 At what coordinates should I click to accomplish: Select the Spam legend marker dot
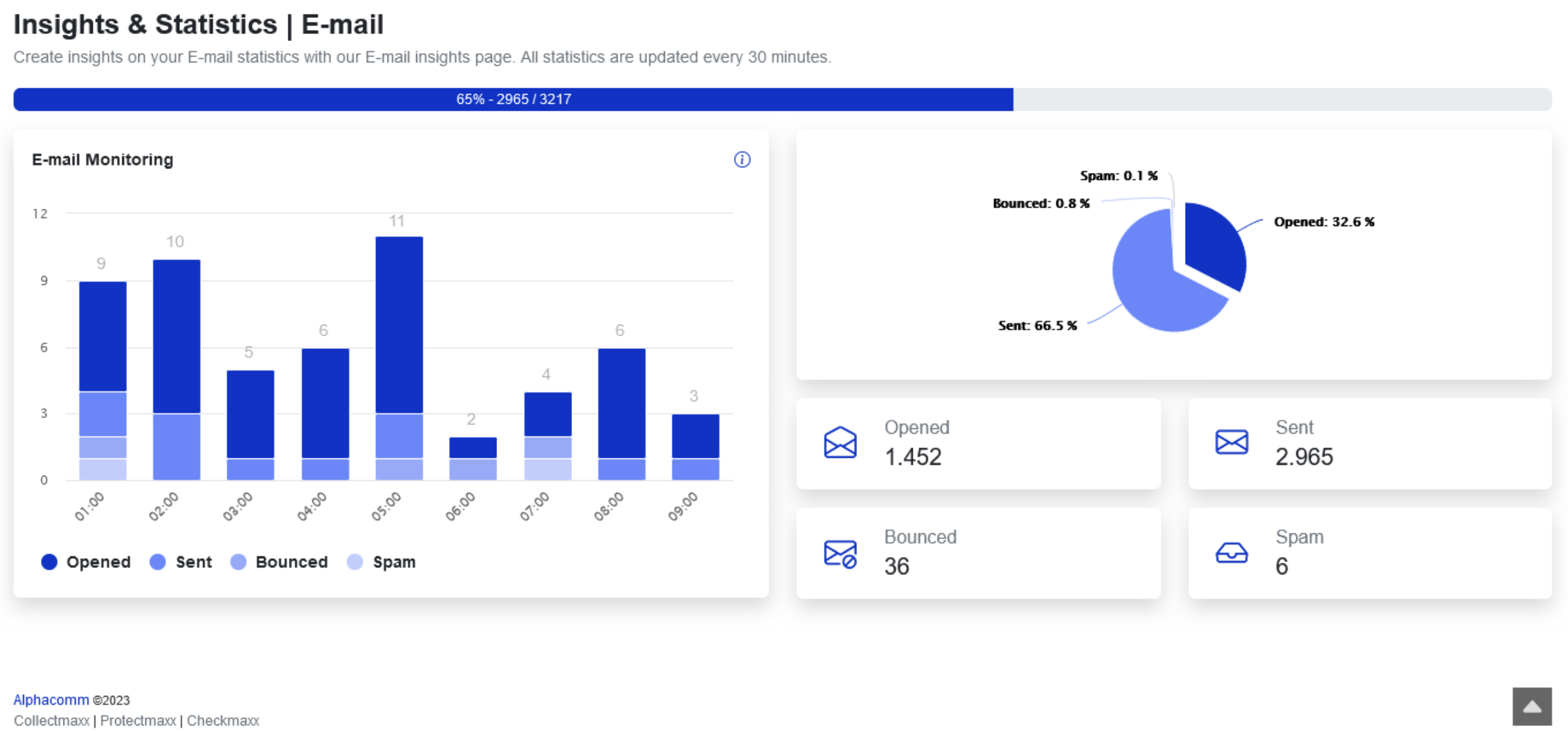tap(355, 562)
